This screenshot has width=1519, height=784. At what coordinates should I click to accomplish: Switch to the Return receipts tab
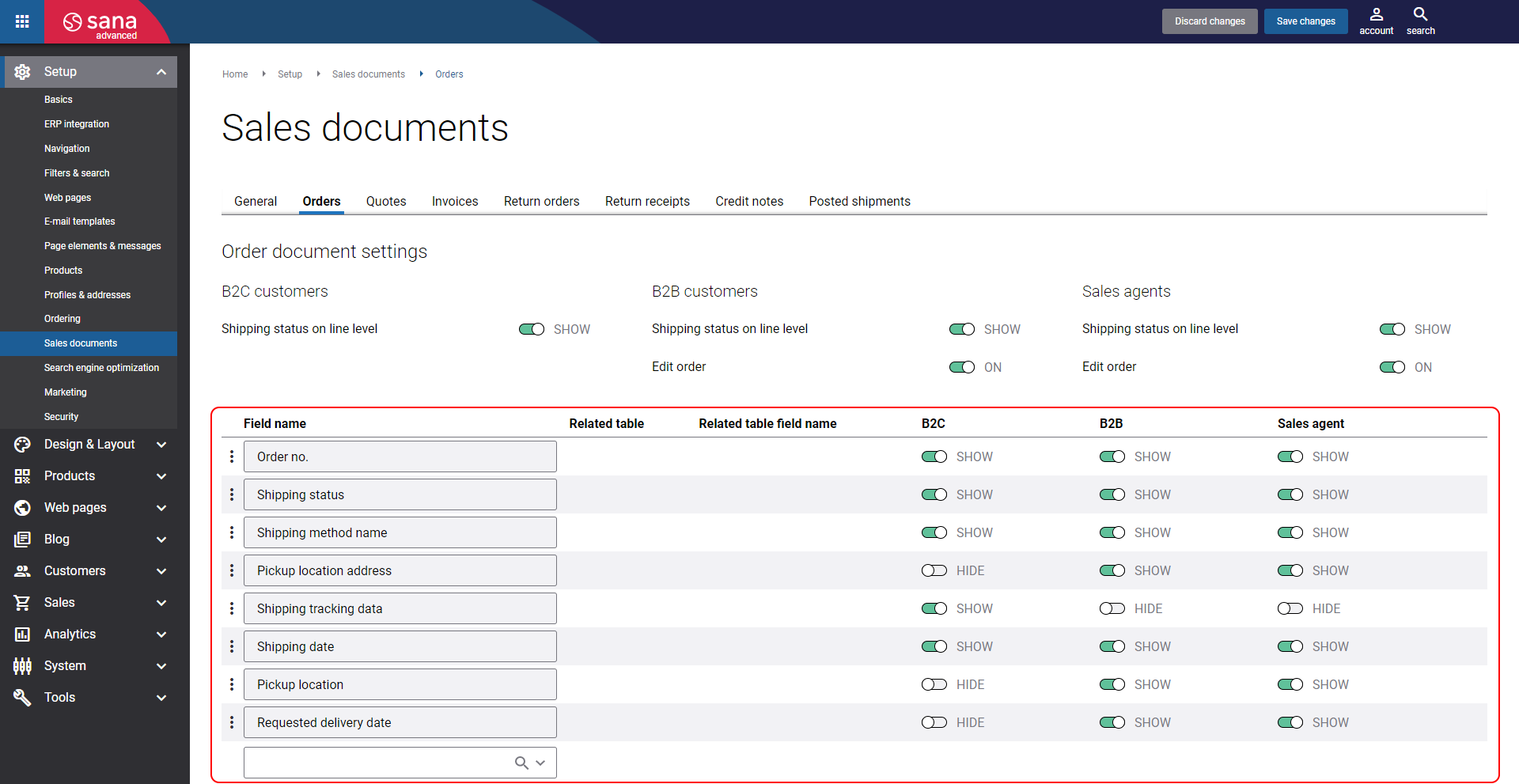click(x=647, y=201)
